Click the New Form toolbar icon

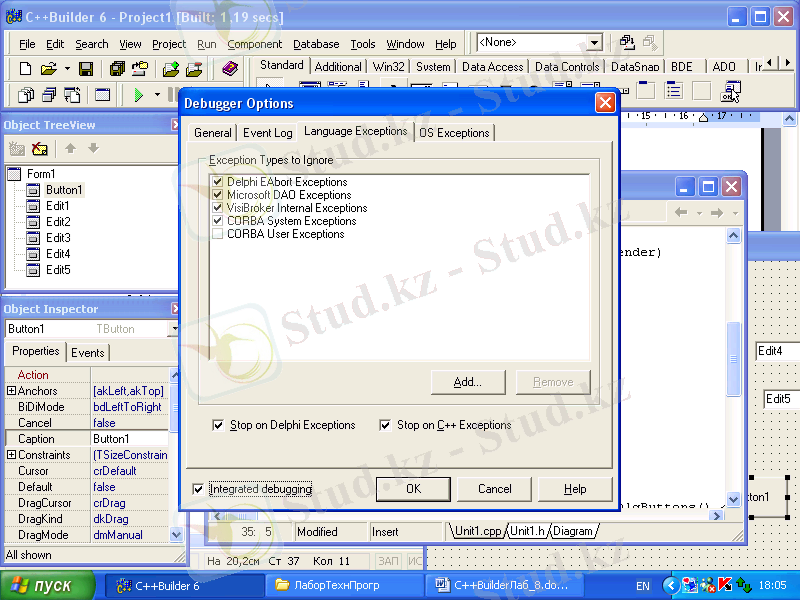pyautogui.click(x=103, y=95)
